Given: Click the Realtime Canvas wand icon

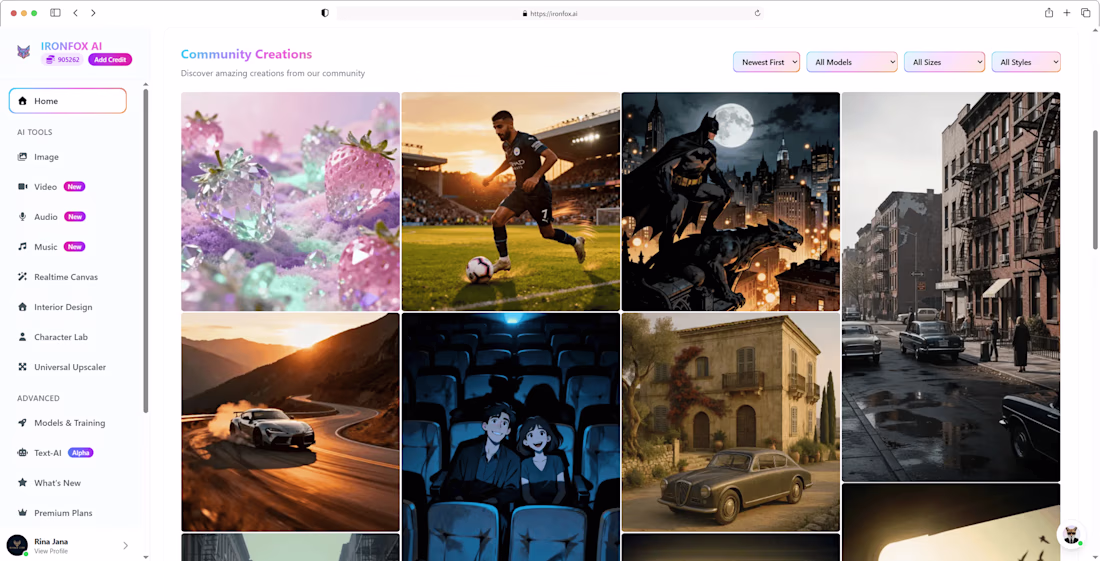Looking at the screenshot, I should click(22, 277).
